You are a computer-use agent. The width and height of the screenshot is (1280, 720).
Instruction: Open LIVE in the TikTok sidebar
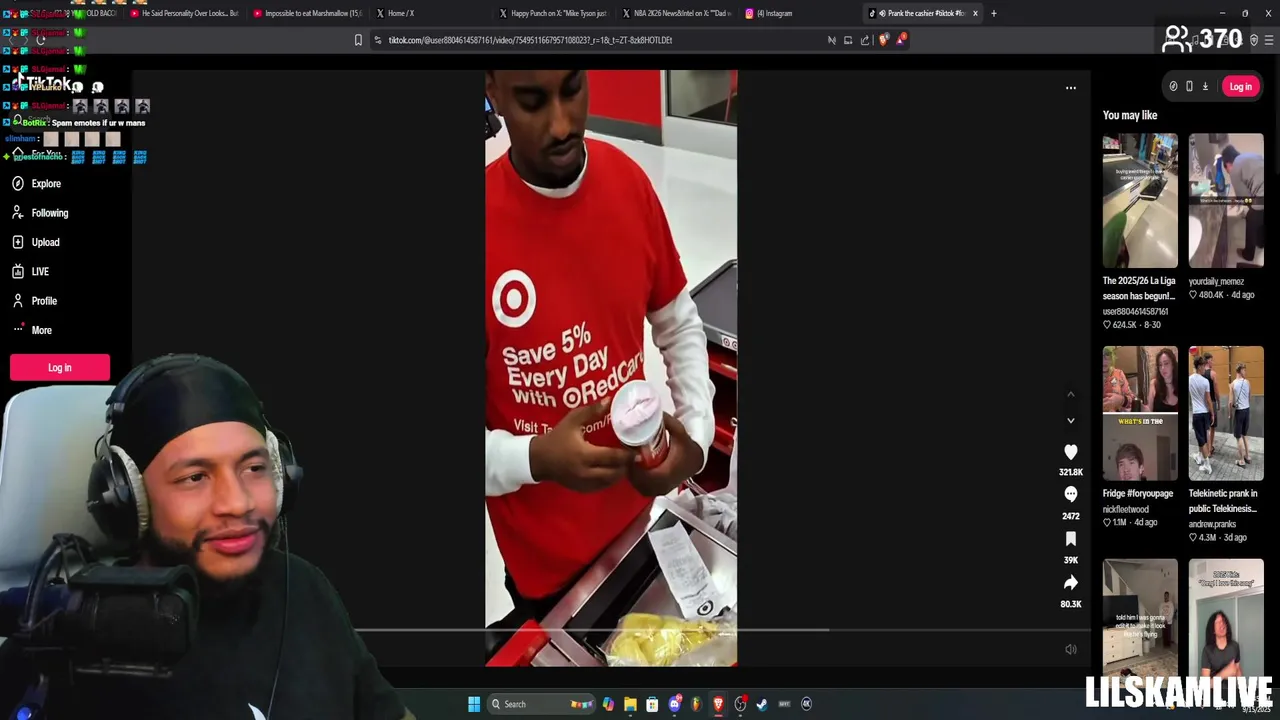[x=40, y=272]
